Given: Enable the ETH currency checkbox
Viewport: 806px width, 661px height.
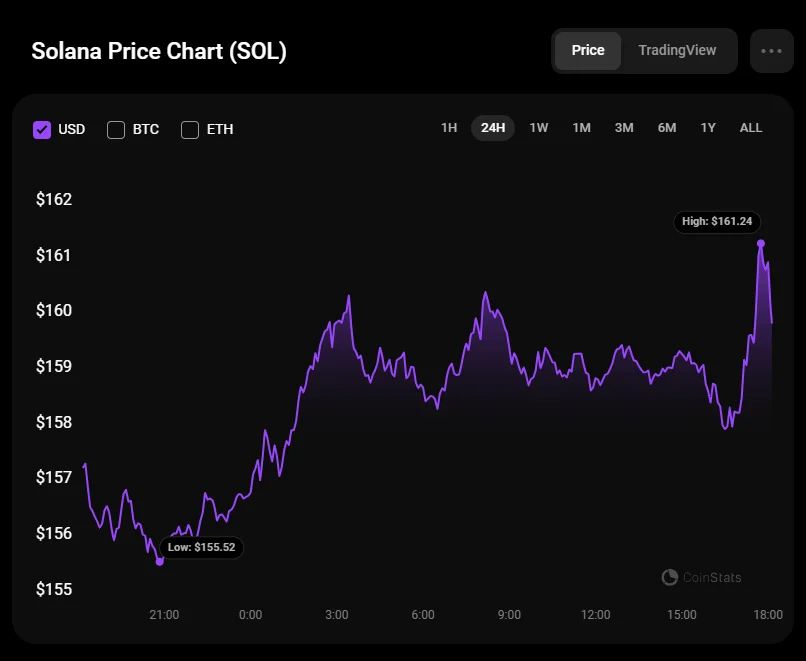Looking at the screenshot, I should pos(190,129).
